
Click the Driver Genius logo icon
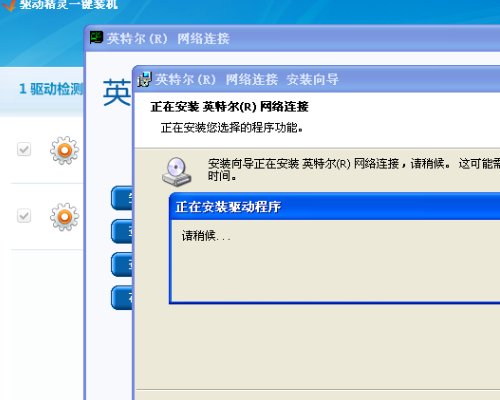pos(8,5)
